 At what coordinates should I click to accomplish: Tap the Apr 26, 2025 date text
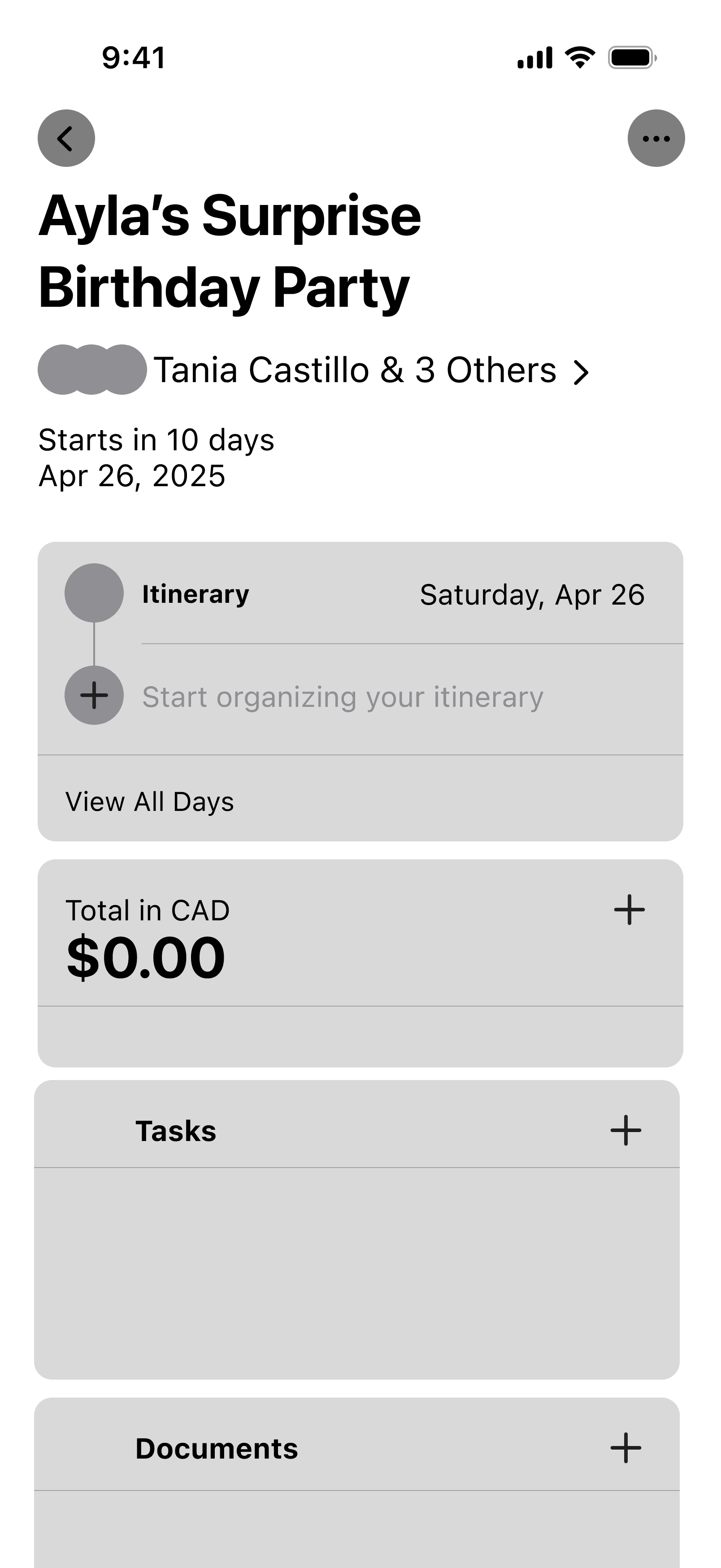click(x=132, y=476)
